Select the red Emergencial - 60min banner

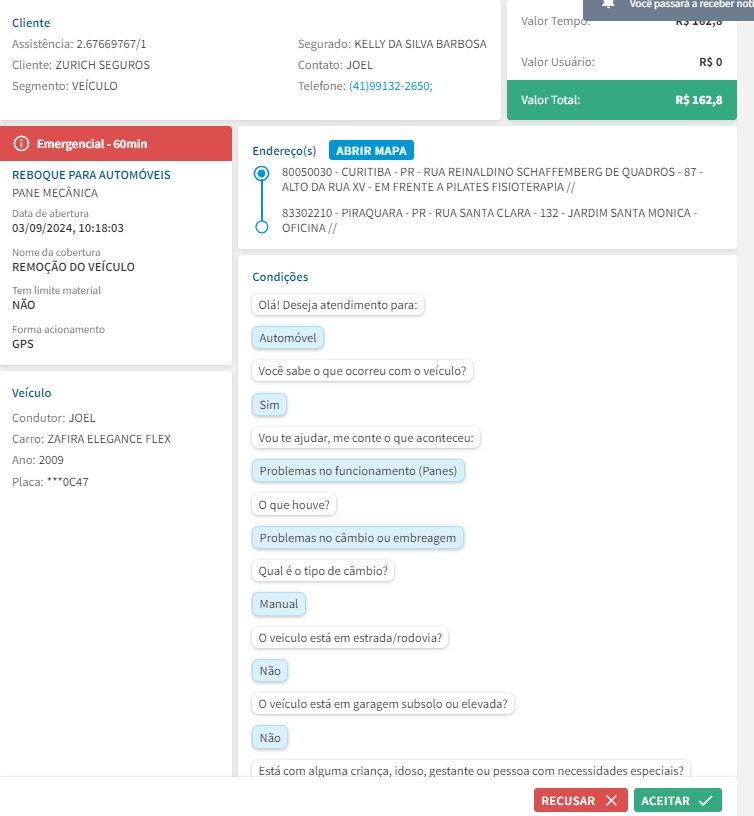click(x=116, y=144)
